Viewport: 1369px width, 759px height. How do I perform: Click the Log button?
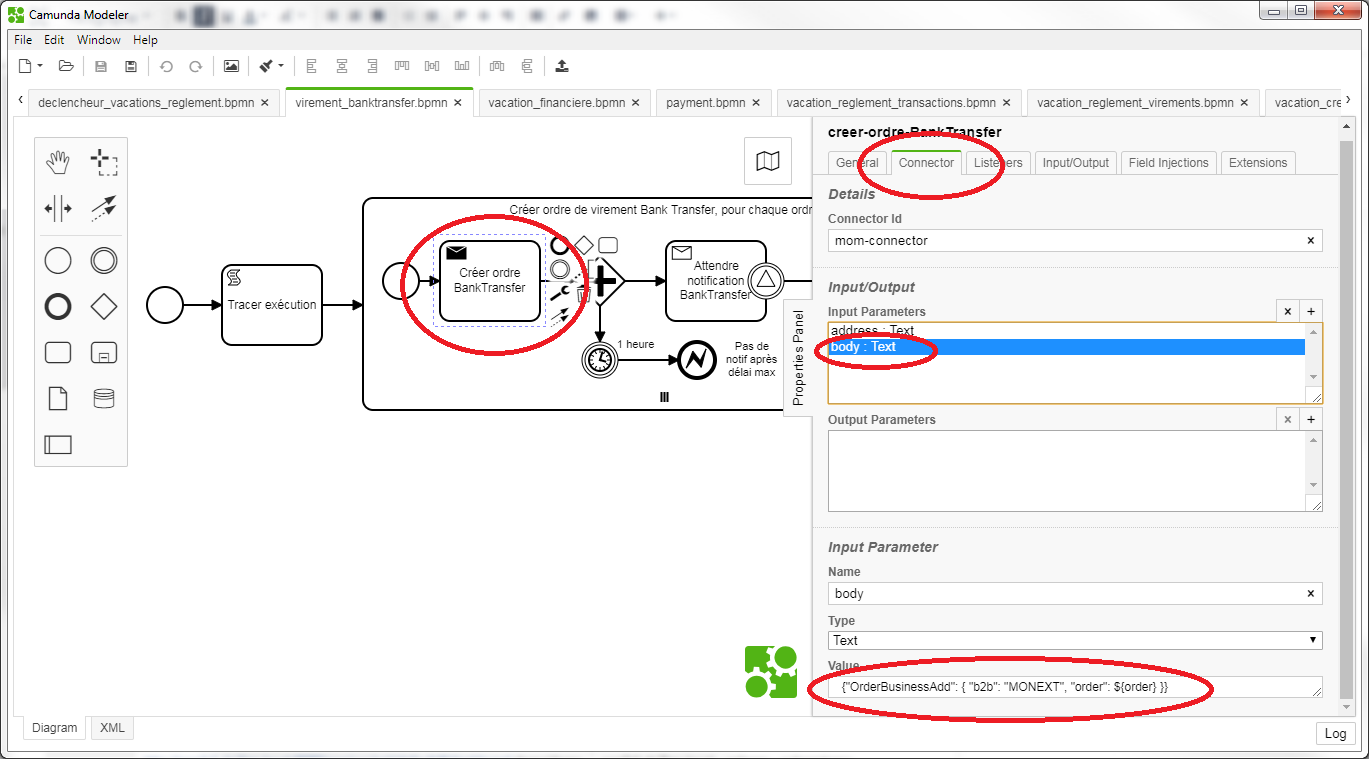pos(1335,733)
